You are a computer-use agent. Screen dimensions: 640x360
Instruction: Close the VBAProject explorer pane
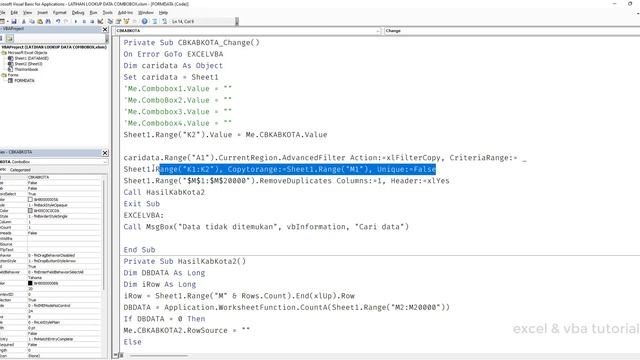click(x=105, y=29)
